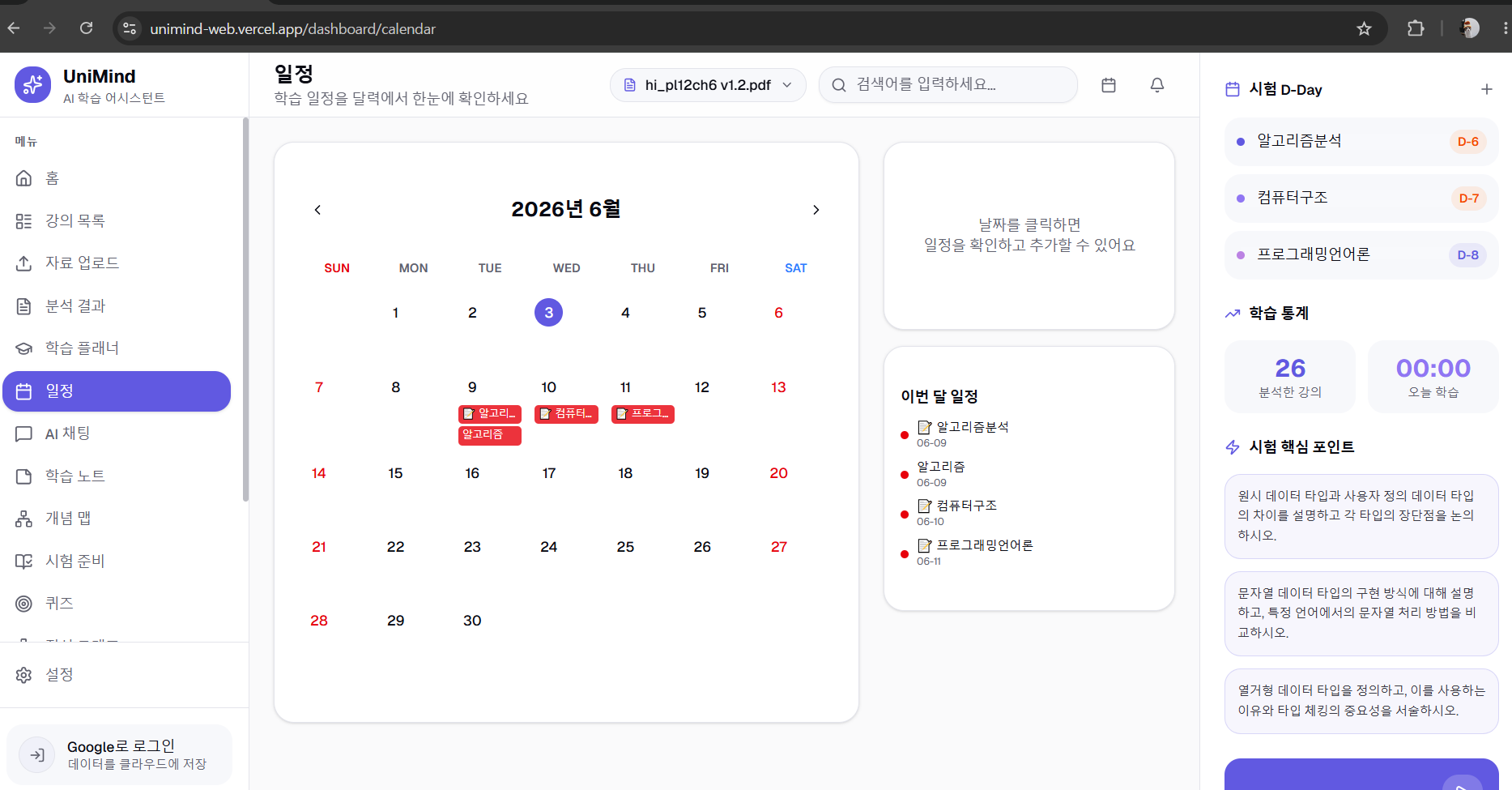Click the 26 분석한 강의 stat card
This screenshot has height=790, width=1512.
1290,377
